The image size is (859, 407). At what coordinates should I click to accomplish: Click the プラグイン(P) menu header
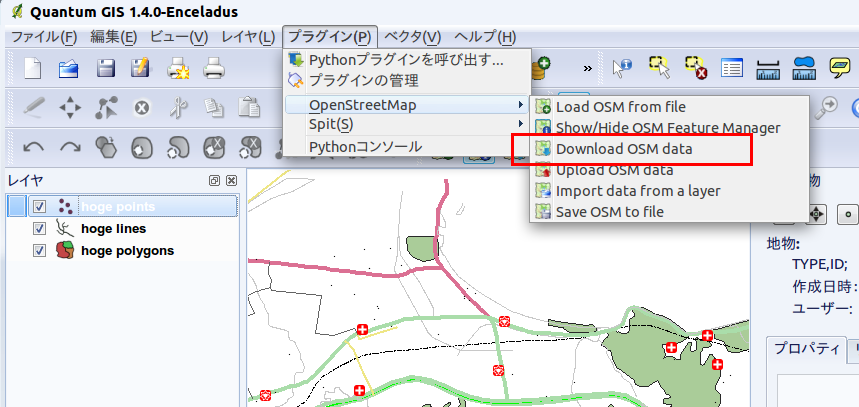(x=330, y=37)
